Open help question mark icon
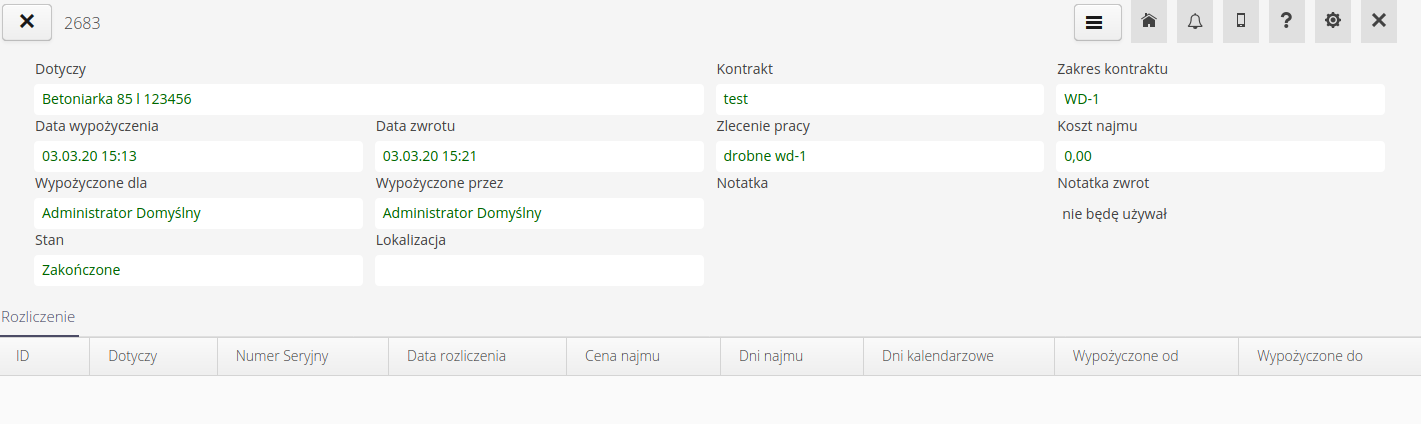The width and height of the screenshot is (1421, 424). (1287, 21)
